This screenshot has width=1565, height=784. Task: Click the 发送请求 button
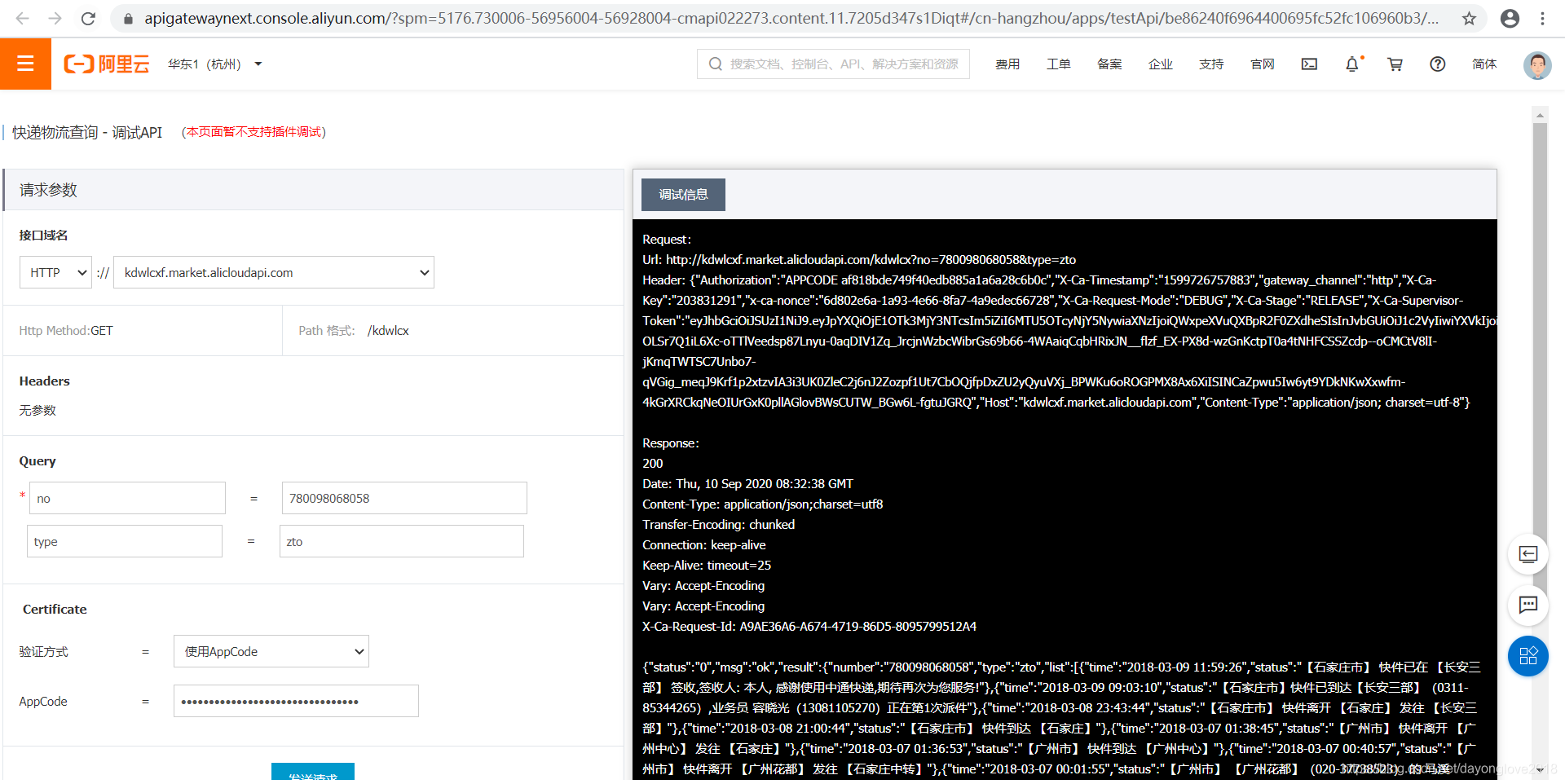313,773
